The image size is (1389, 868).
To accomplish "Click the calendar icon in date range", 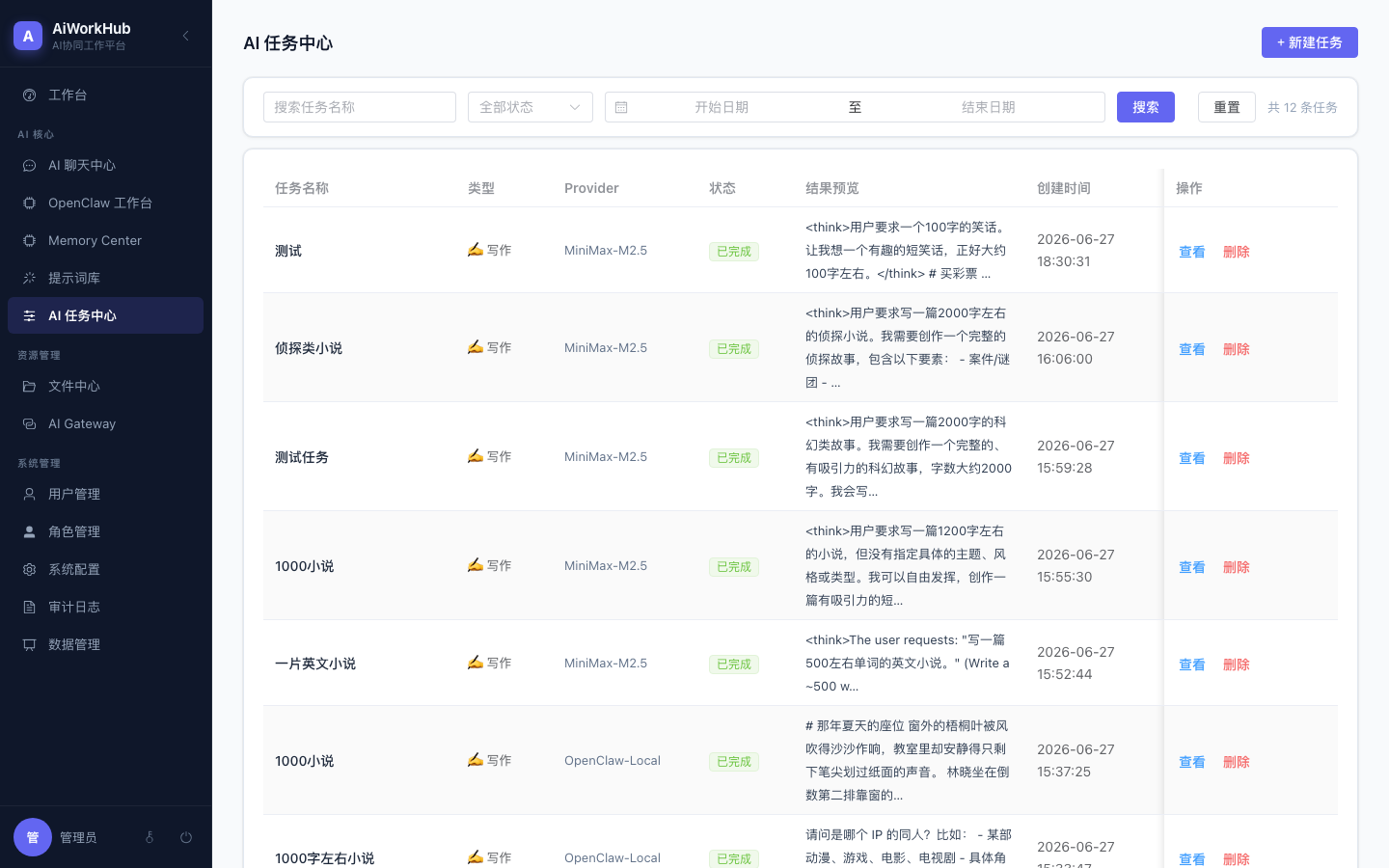I will (x=621, y=107).
